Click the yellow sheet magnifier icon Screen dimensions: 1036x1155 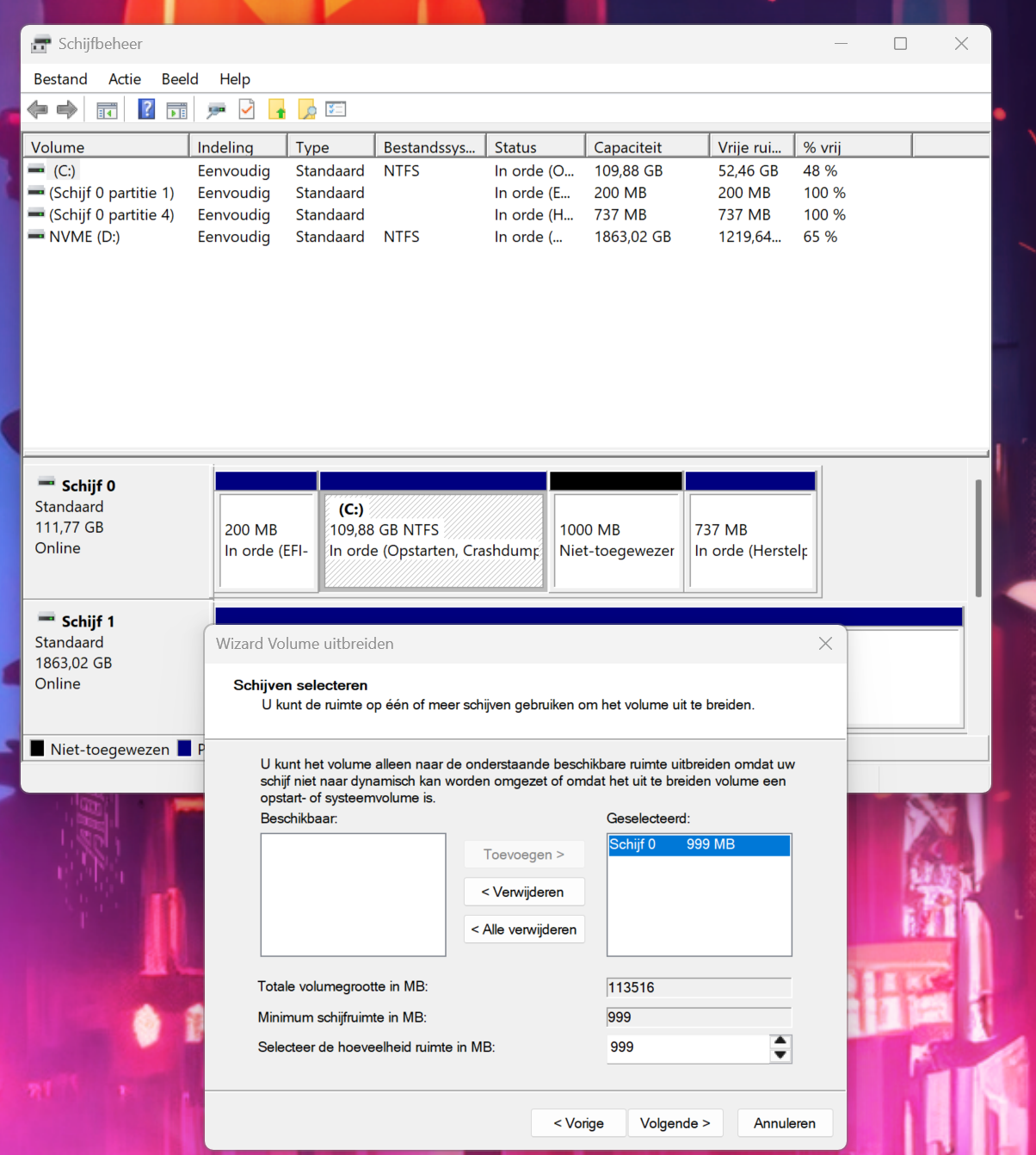pos(307,109)
